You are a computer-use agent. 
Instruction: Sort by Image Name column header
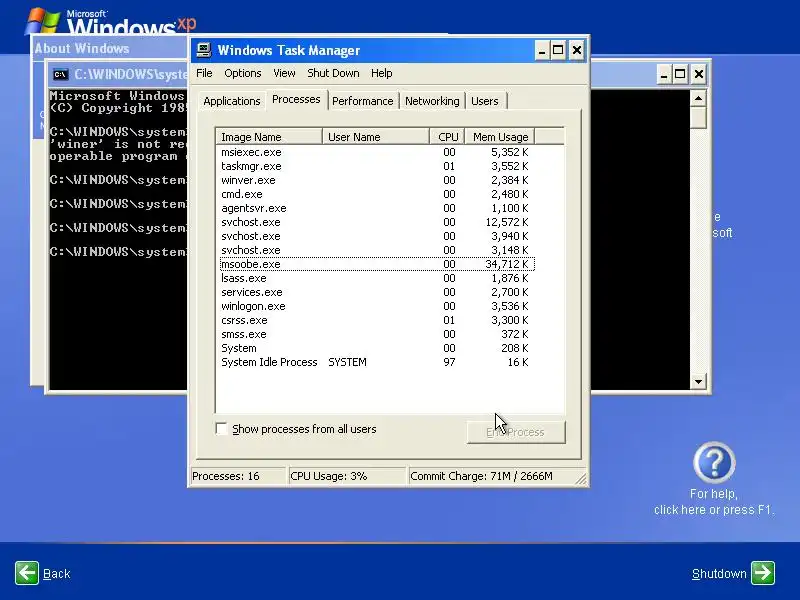coord(268,137)
